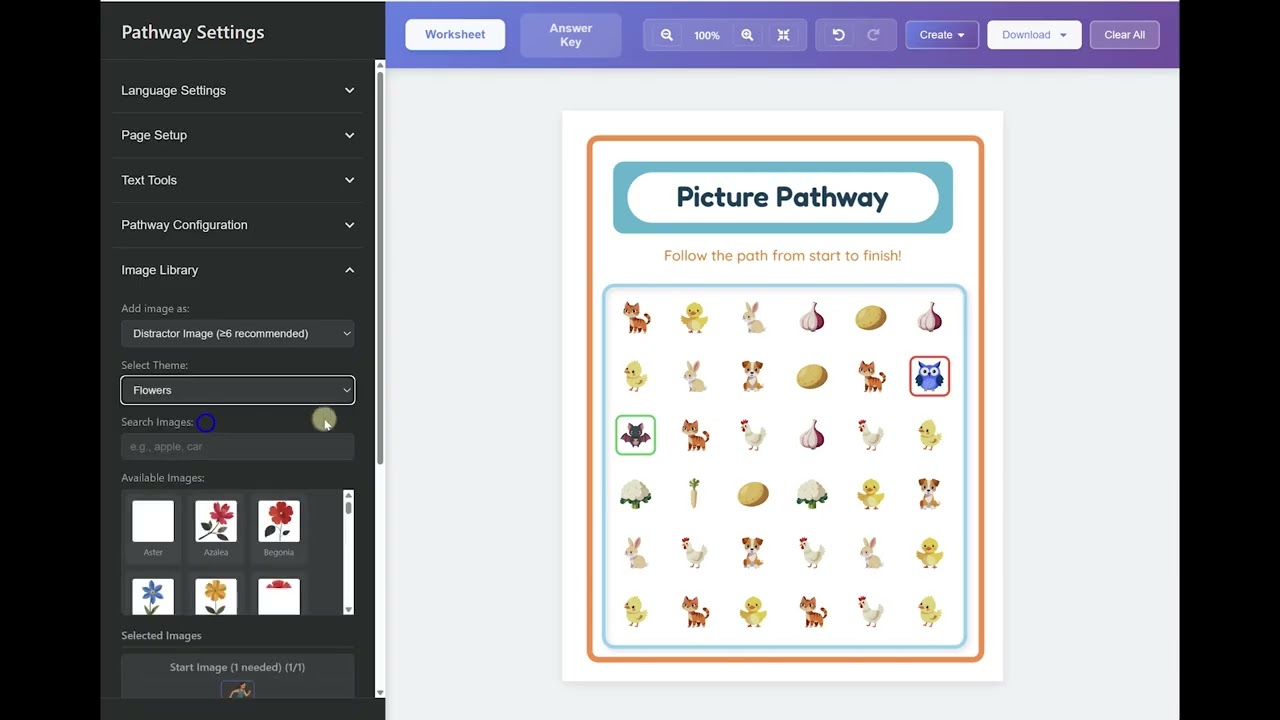This screenshot has height=720, width=1280.
Task: Click the 'Pathway Settings' panel heading
Action: click(x=193, y=32)
